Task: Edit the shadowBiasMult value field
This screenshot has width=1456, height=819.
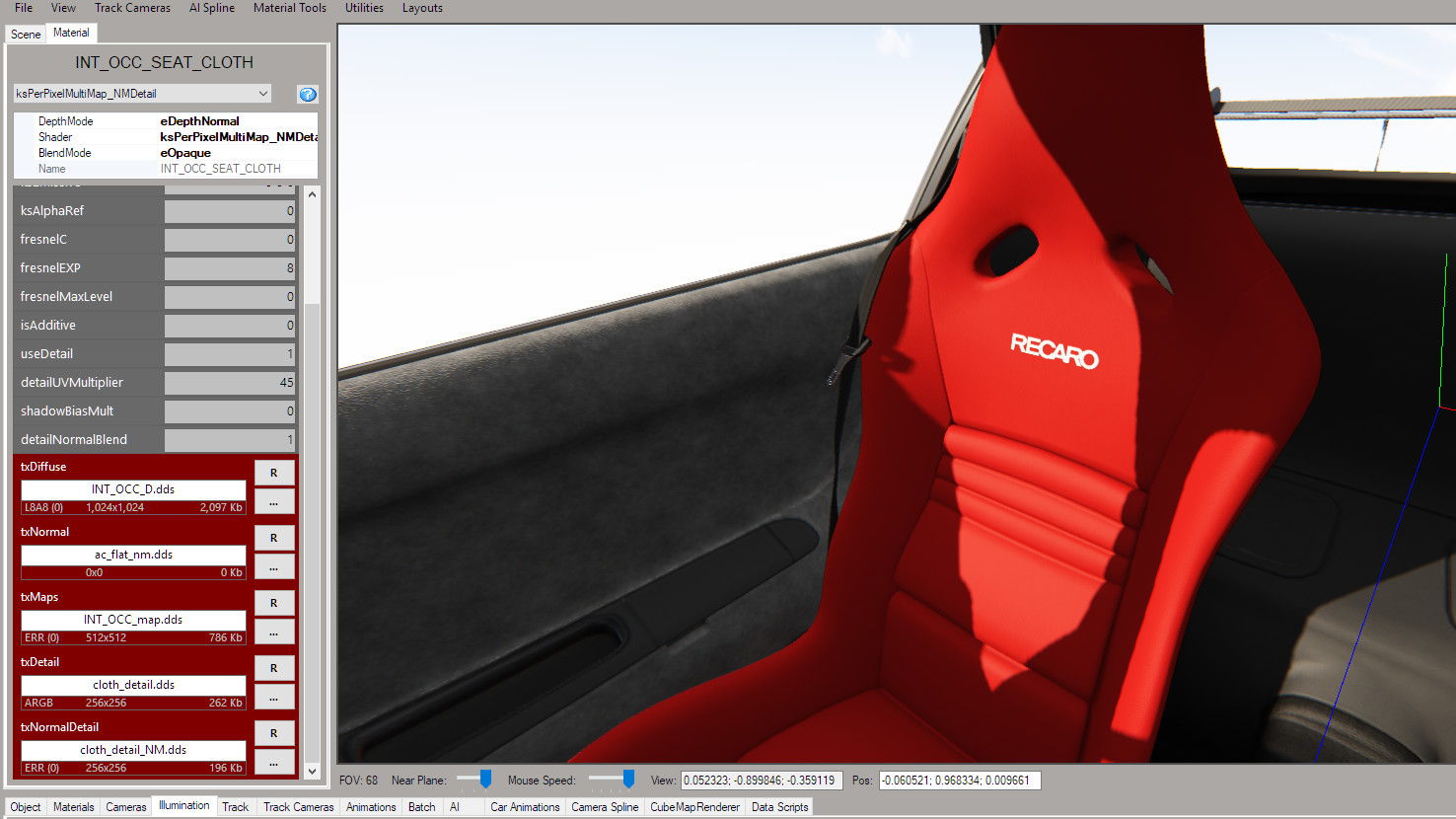Action: coord(230,411)
